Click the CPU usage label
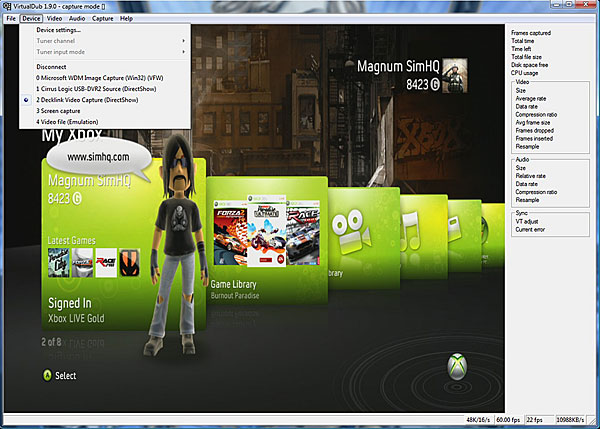This screenshot has width=600, height=429. (524, 73)
